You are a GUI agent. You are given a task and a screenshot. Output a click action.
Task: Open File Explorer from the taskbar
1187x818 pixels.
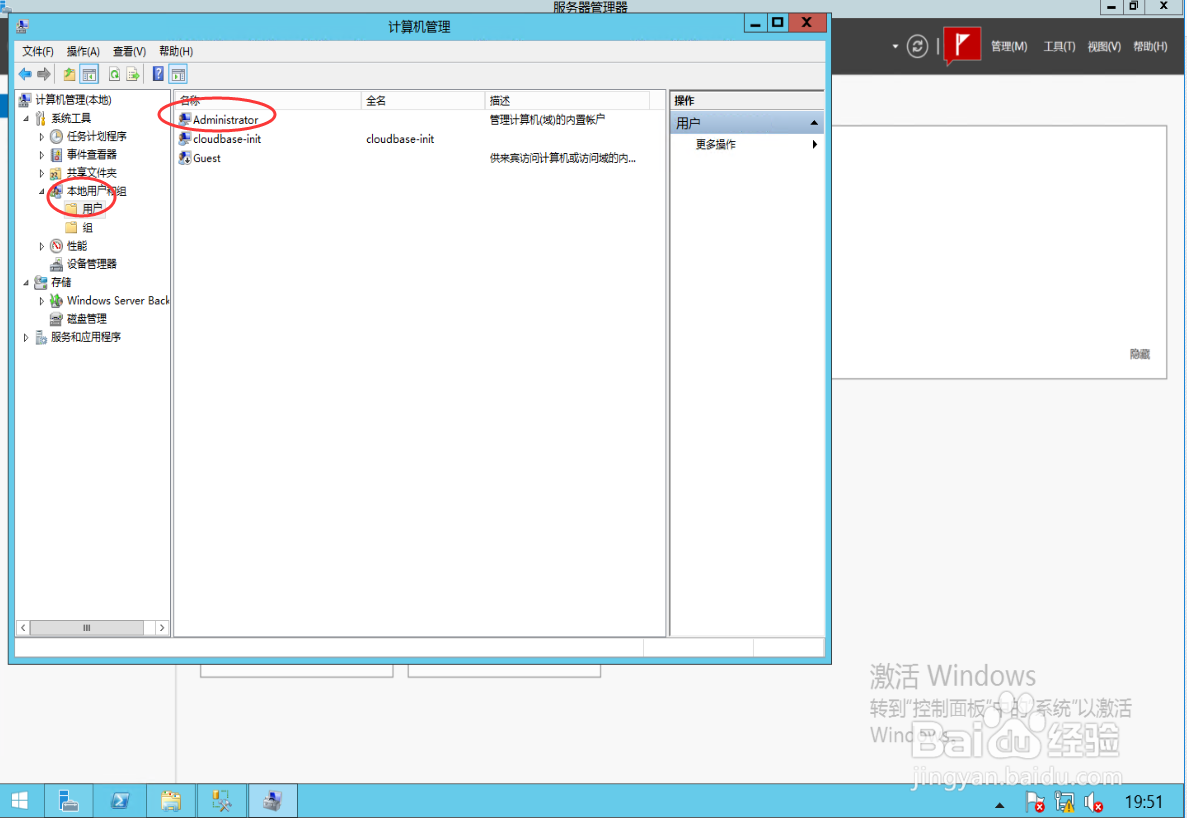(x=171, y=801)
